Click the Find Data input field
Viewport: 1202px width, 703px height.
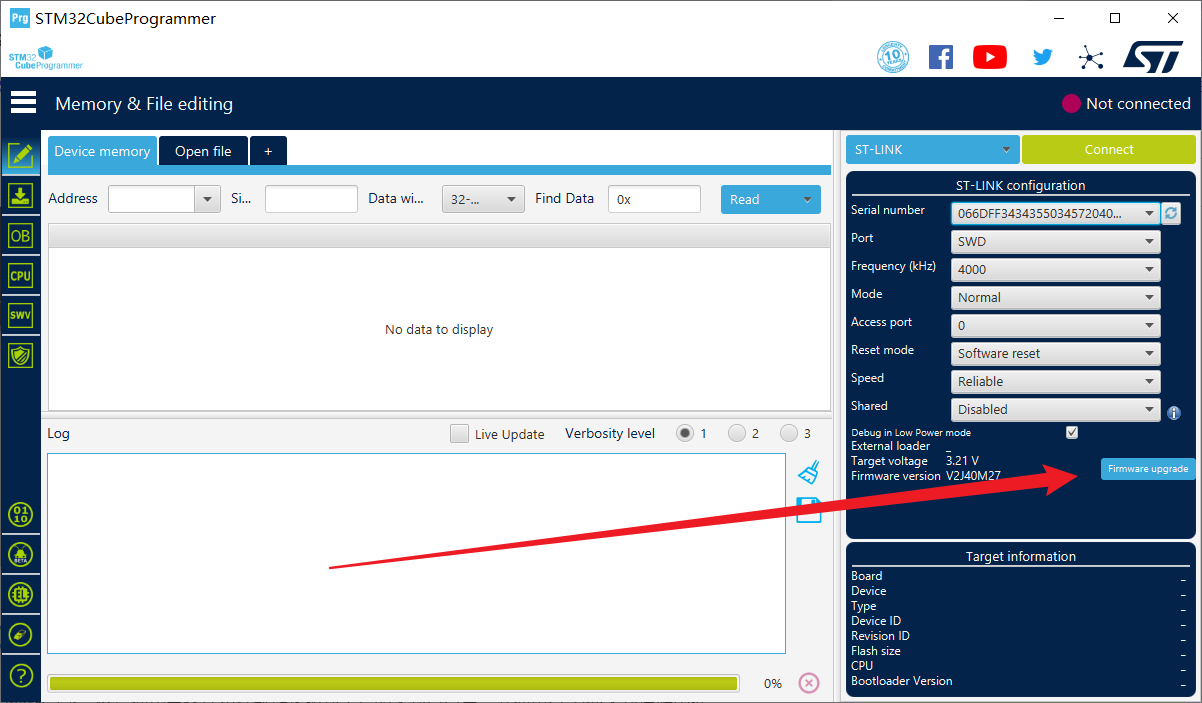pyautogui.click(x=654, y=199)
